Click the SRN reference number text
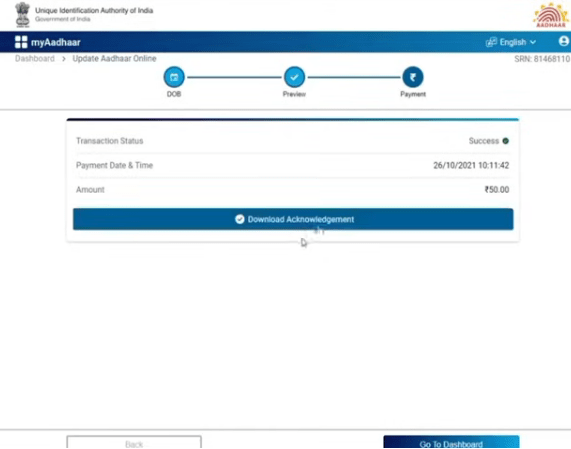This screenshot has height=449, width=571. (x=542, y=59)
